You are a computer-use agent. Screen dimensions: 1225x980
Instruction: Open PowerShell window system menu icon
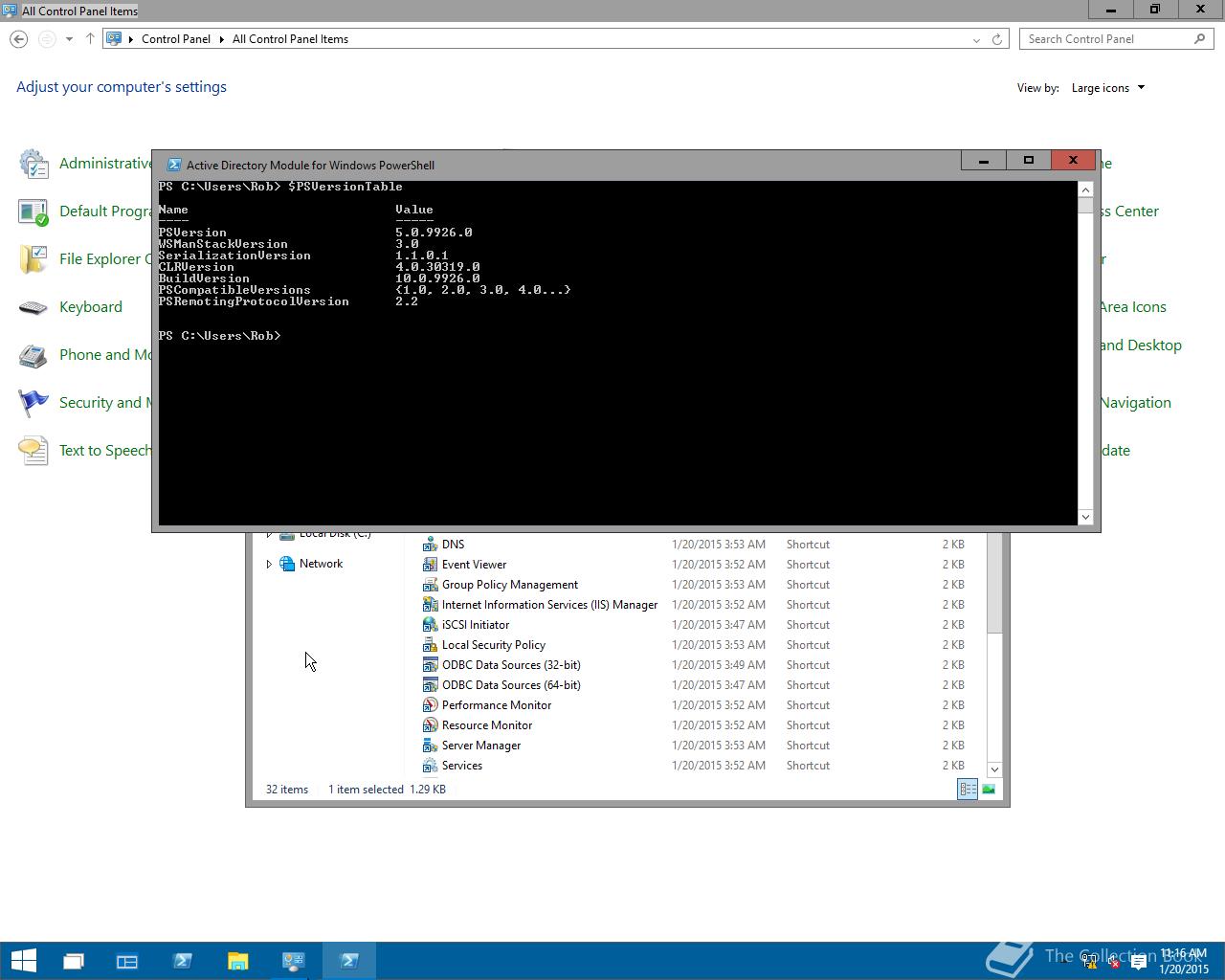(x=173, y=165)
